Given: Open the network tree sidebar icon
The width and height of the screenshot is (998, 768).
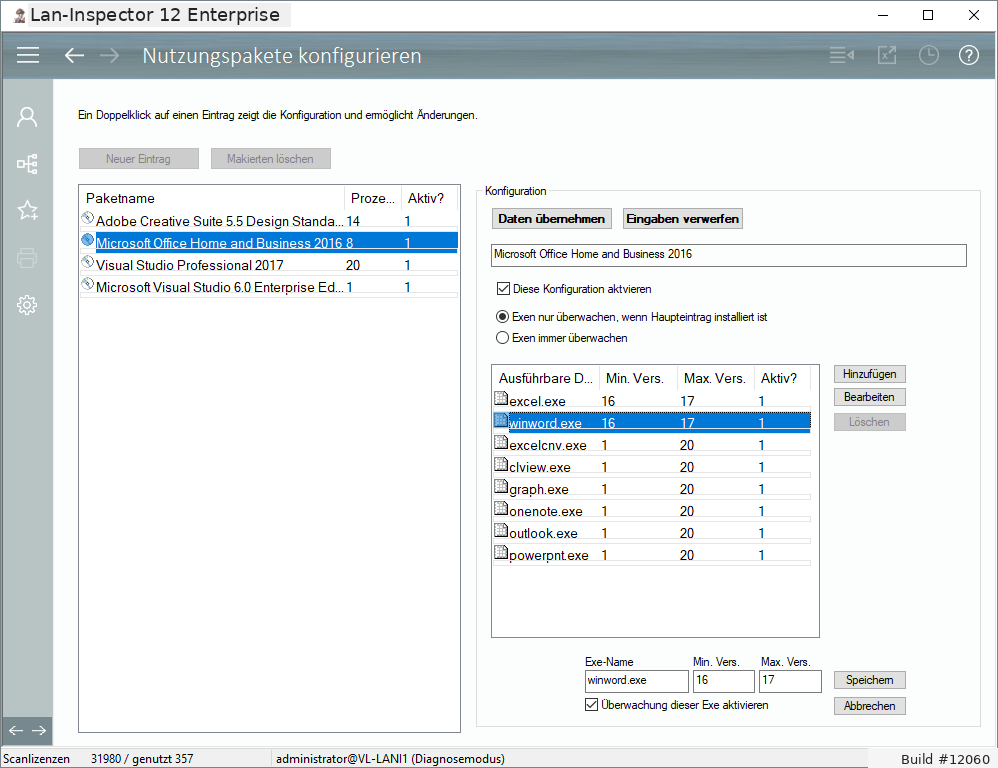Looking at the screenshot, I should point(27,164).
